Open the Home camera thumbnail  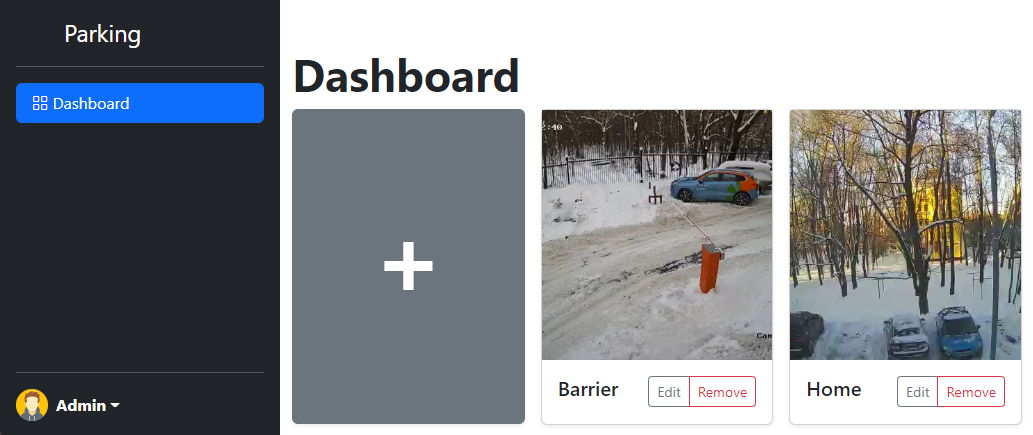[905, 235]
